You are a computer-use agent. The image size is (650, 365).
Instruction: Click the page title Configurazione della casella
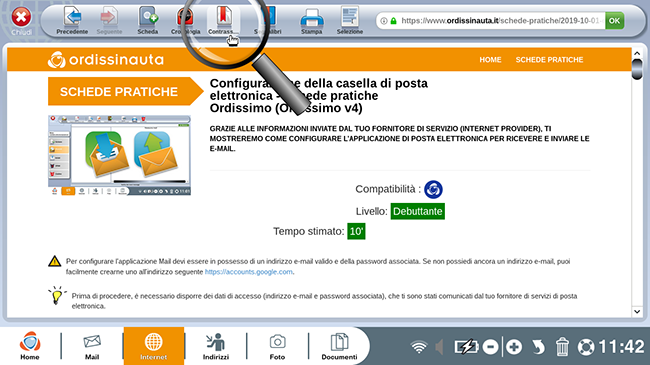point(319,95)
